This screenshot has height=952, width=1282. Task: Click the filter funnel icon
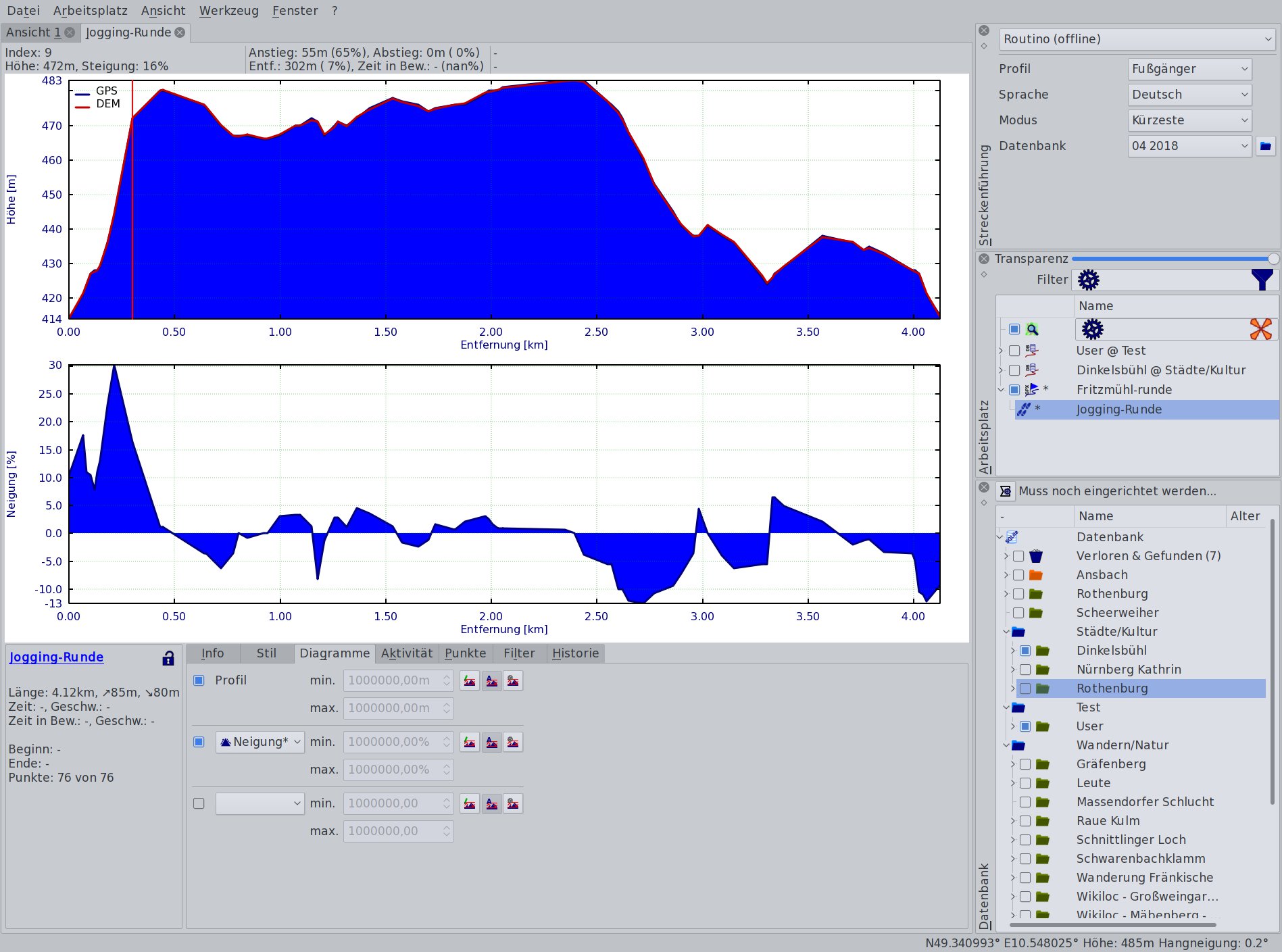click(x=1261, y=279)
